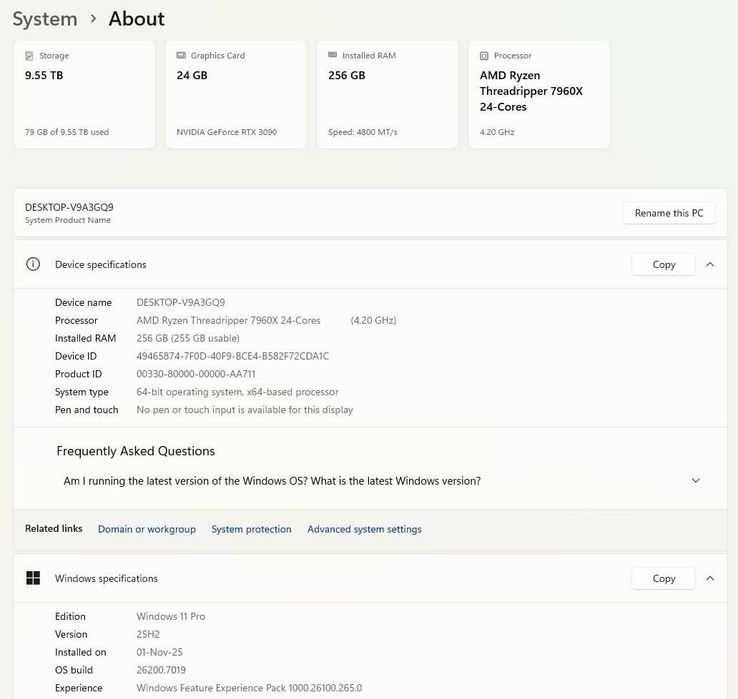Image resolution: width=738 pixels, height=699 pixels.
Task: Click 79 GB of 9.55 TB used text
Action: (67, 132)
